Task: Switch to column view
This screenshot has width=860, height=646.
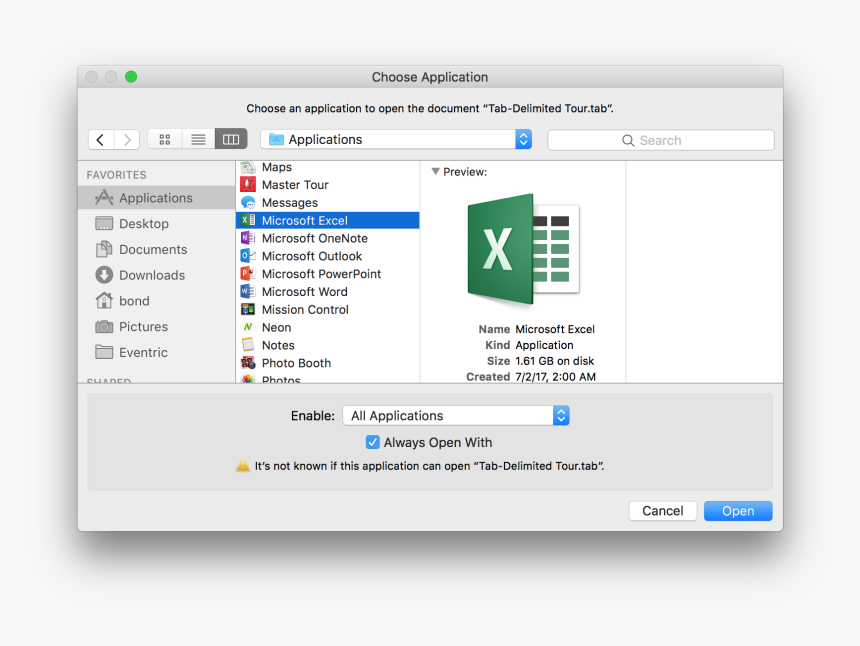Action: tap(231, 139)
